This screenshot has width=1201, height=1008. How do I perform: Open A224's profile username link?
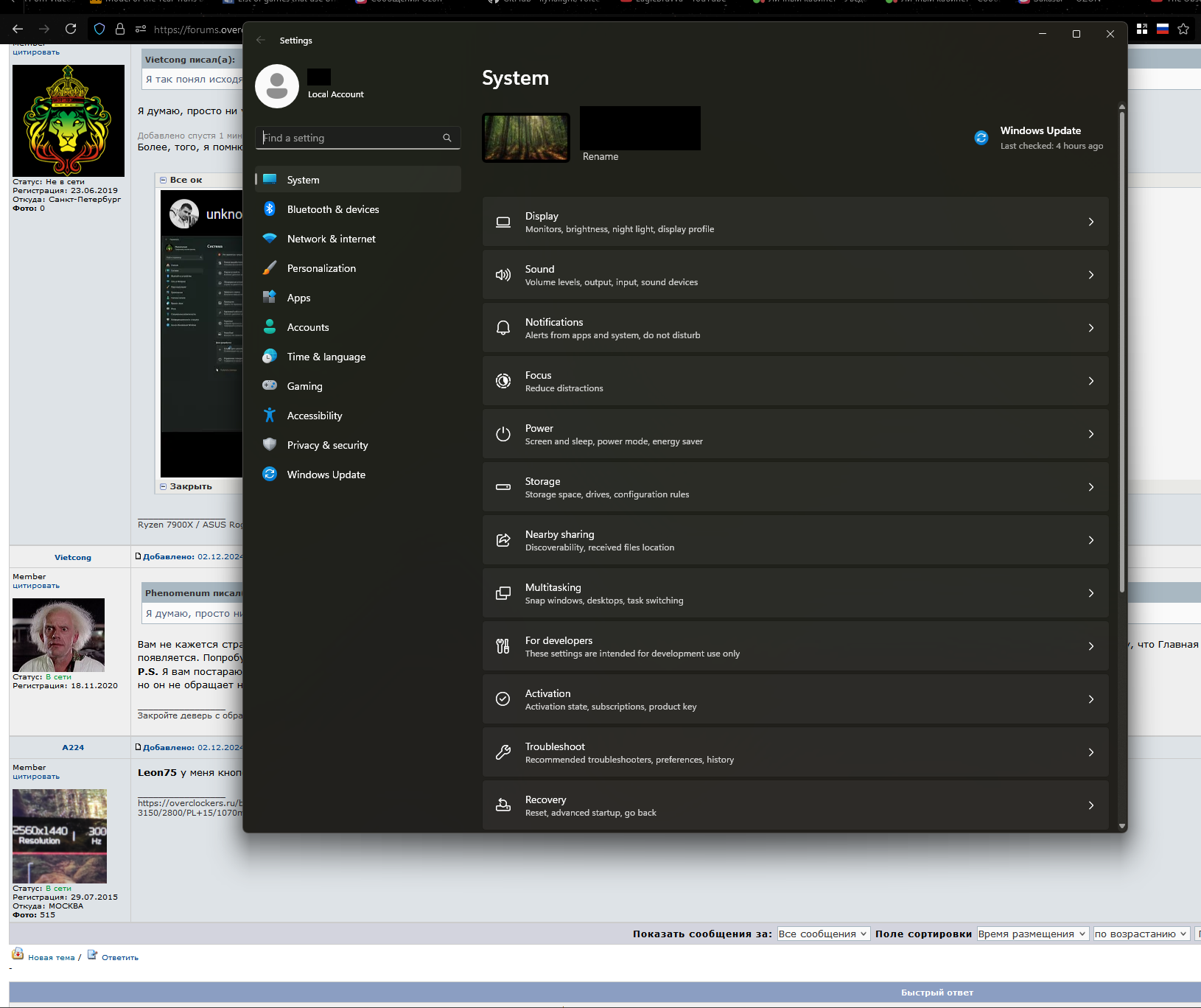click(73, 747)
